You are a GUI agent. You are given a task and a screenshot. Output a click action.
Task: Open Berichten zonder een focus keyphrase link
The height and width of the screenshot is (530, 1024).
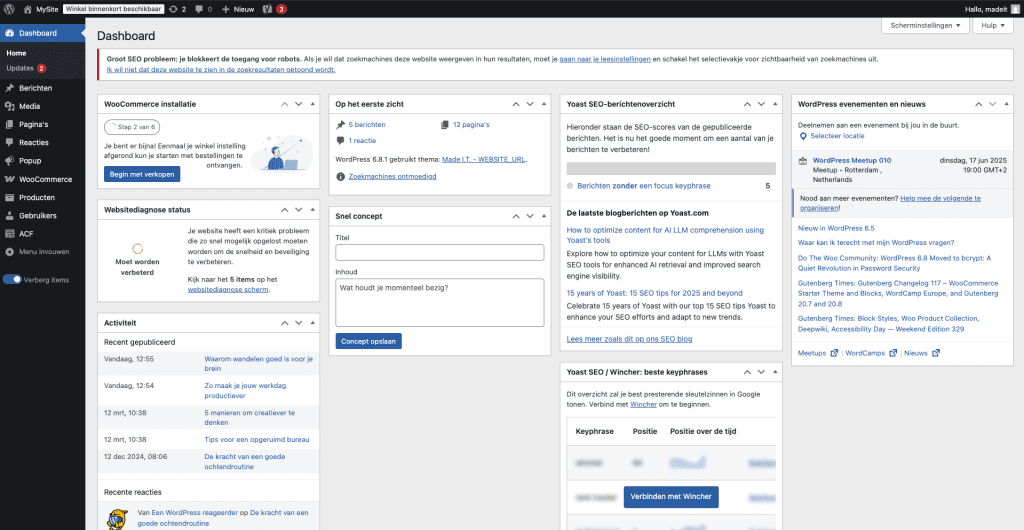pos(644,185)
